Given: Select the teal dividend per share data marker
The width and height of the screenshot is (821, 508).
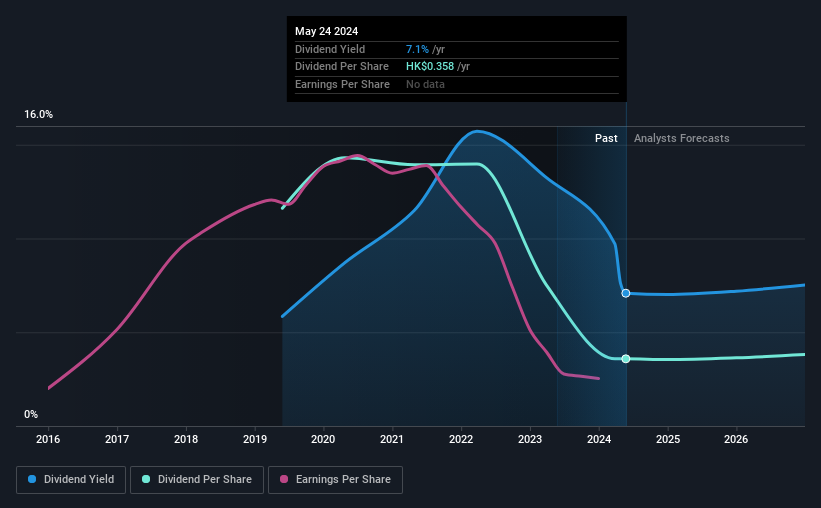Looking at the screenshot, I should coord(626,359).
